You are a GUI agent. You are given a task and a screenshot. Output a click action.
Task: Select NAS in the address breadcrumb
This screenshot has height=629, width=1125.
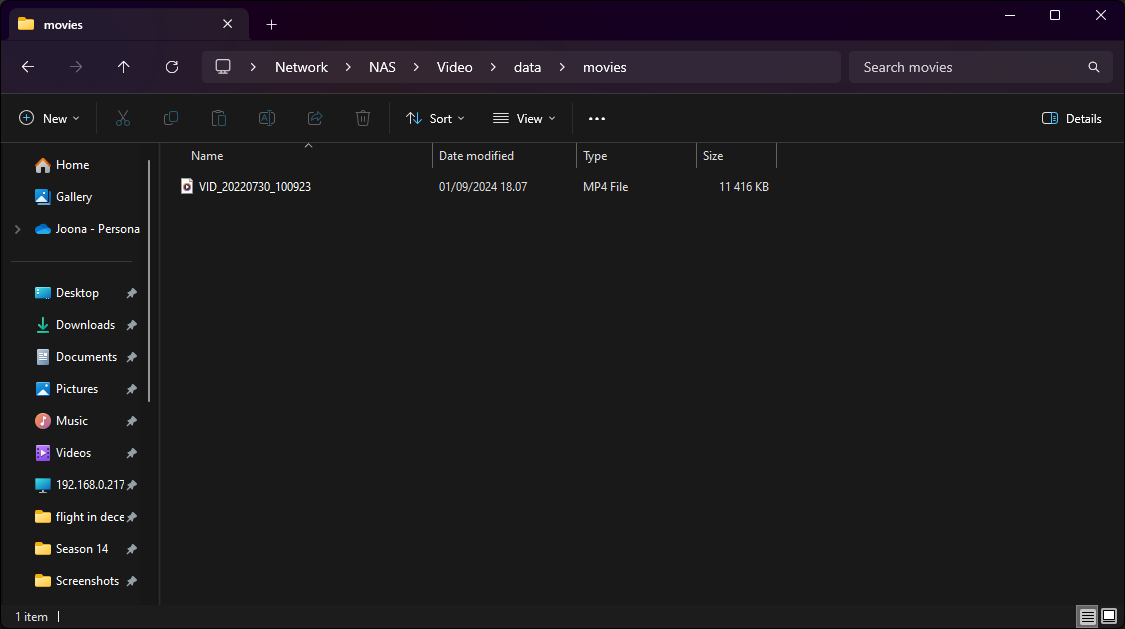[382, 67]
